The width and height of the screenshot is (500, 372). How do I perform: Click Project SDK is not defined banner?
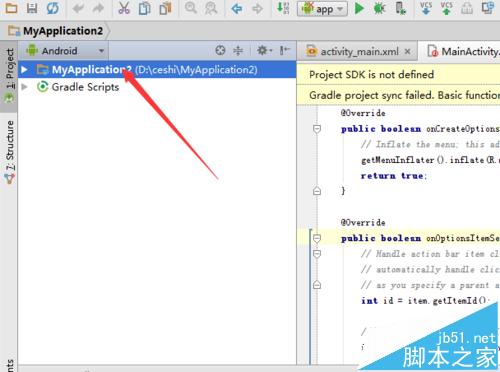point(398,74)
